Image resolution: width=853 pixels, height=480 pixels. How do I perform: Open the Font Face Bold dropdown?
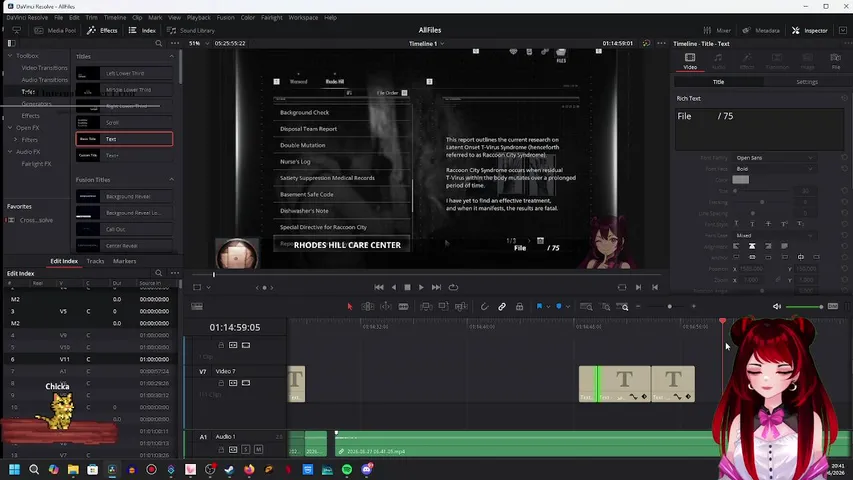774,169
